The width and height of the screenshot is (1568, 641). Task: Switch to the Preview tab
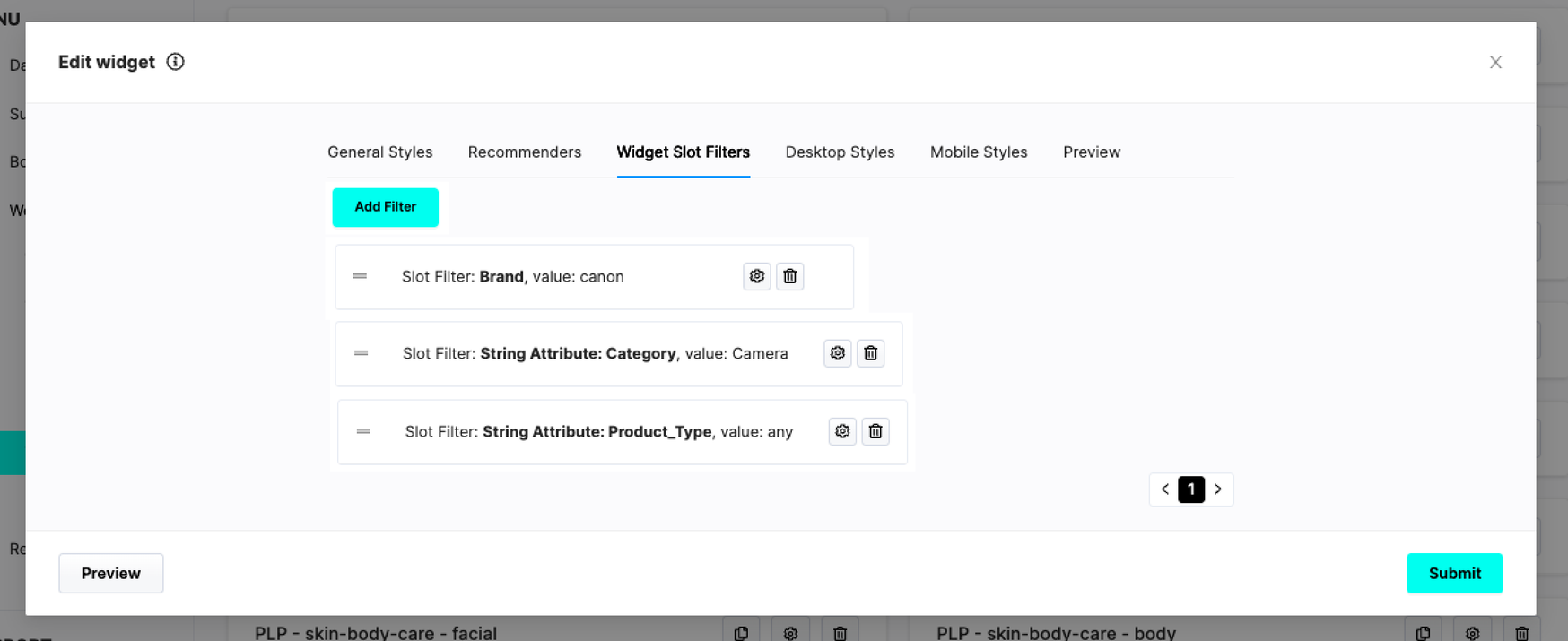pos(1092,152)
